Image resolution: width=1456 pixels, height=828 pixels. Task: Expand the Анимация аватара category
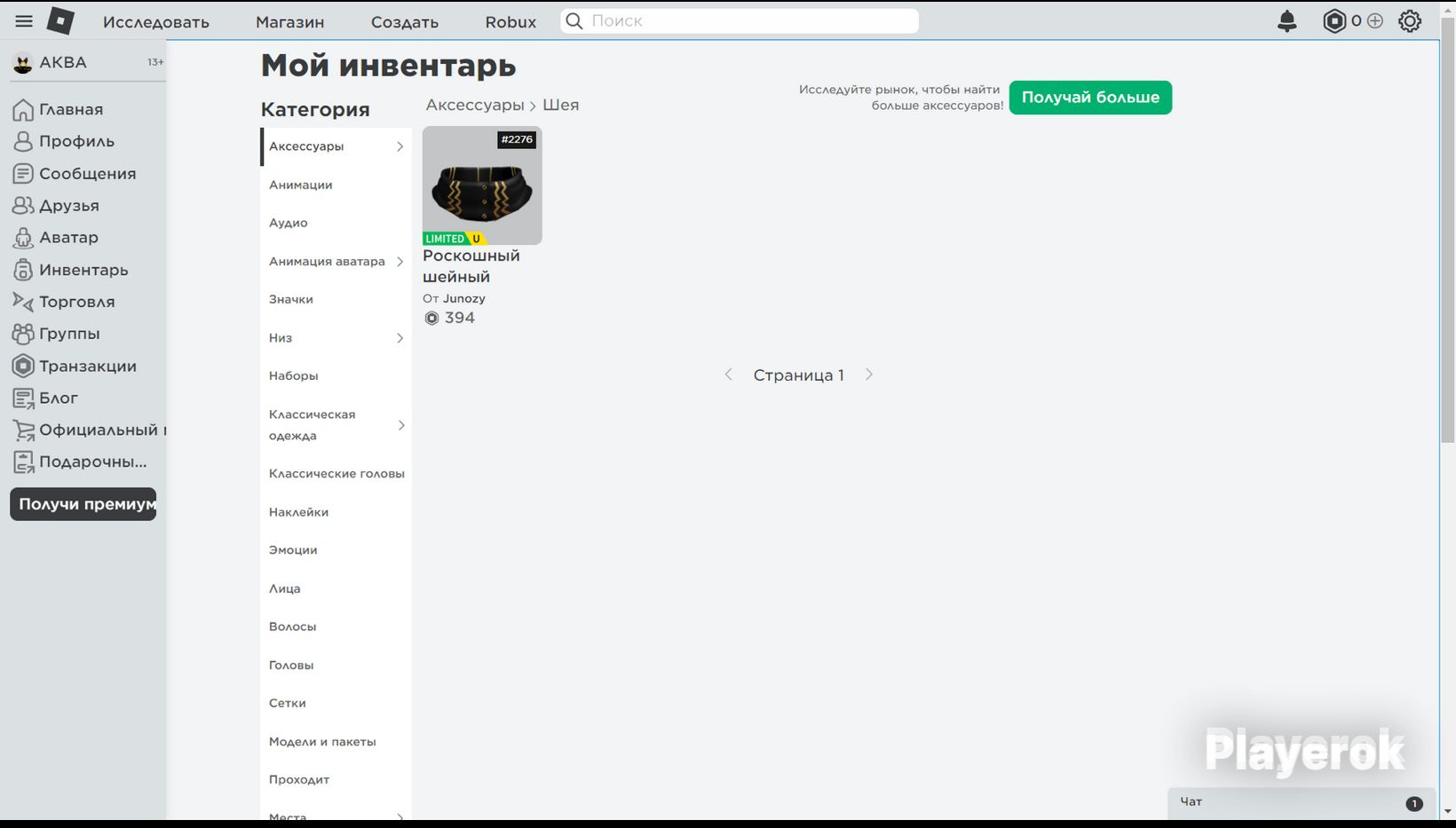point(400,262)
